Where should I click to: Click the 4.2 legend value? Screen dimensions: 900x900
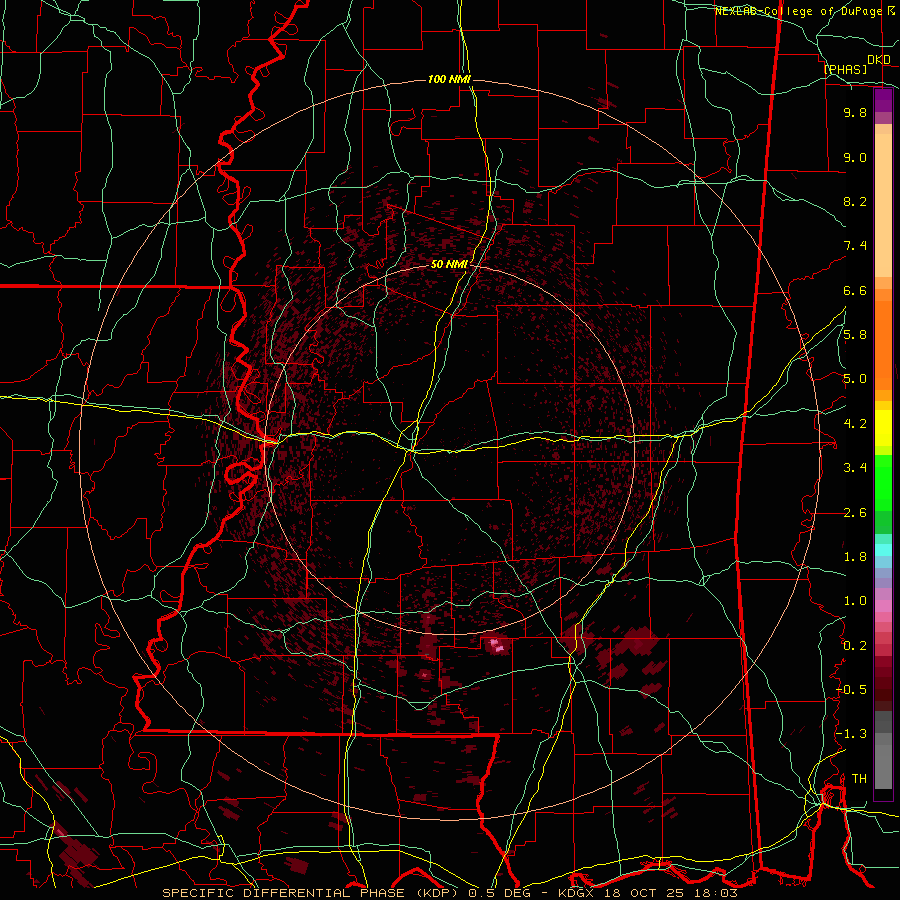pos(855,424)
